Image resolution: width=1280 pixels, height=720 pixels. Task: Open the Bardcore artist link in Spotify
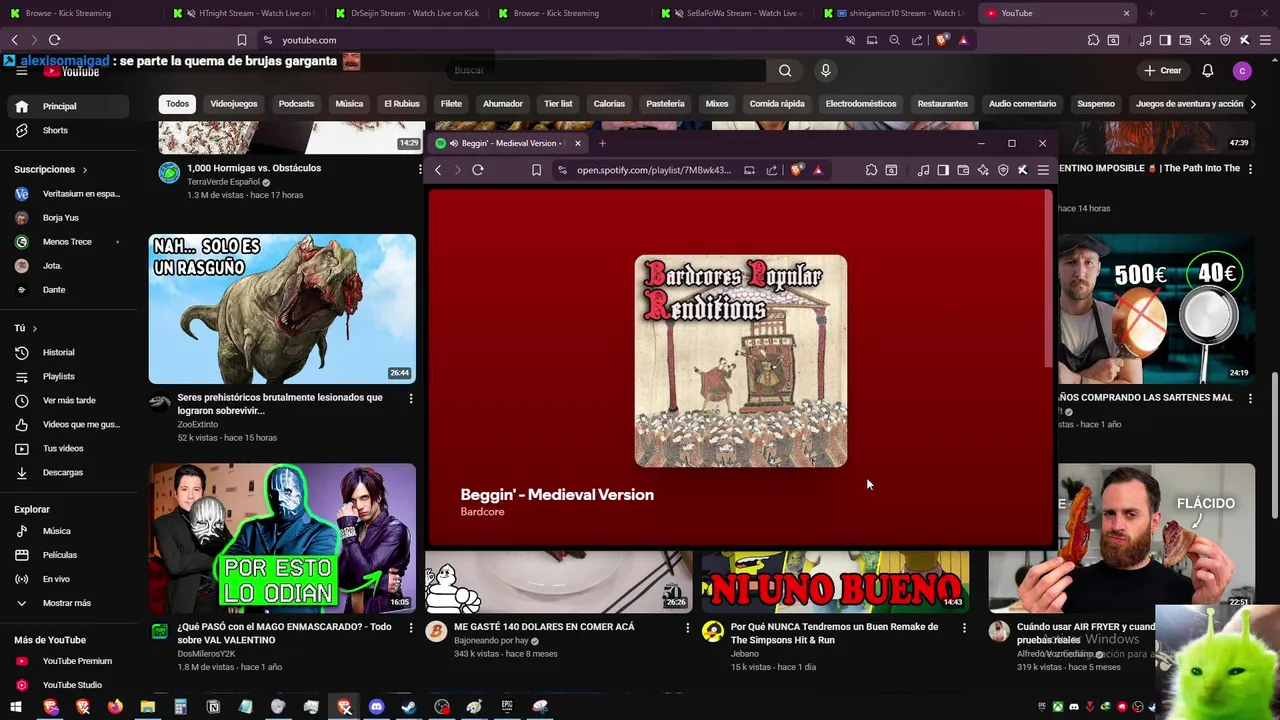[x=482, y=512]
